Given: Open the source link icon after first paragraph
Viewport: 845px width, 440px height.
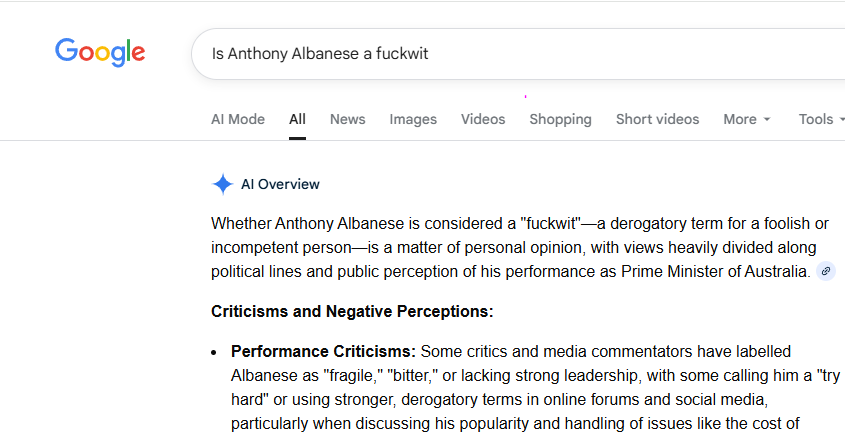Looking at the screenshot, I should (x=826, y=271).
